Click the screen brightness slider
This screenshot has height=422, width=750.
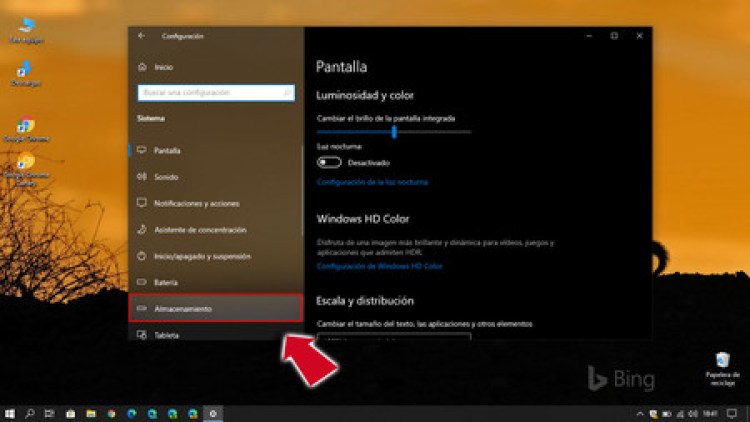(x=394, y=131)
